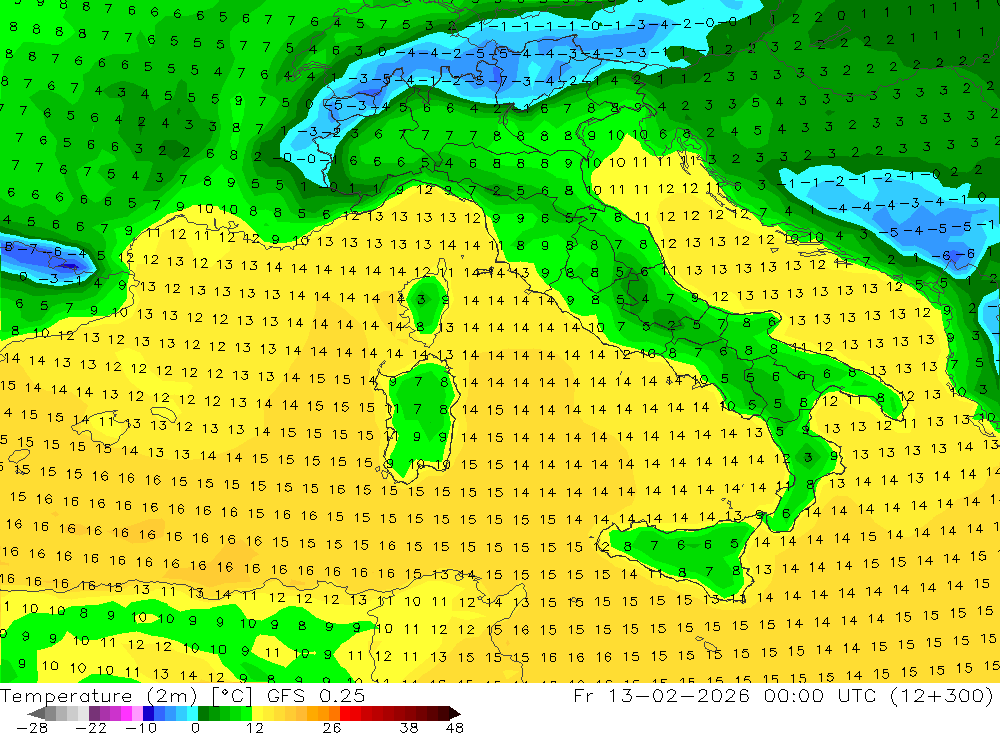Click the dark blue legend swatch above -10
This screenshot has width=1000, height=733.
pyautogui.click(x=148, y=713)
